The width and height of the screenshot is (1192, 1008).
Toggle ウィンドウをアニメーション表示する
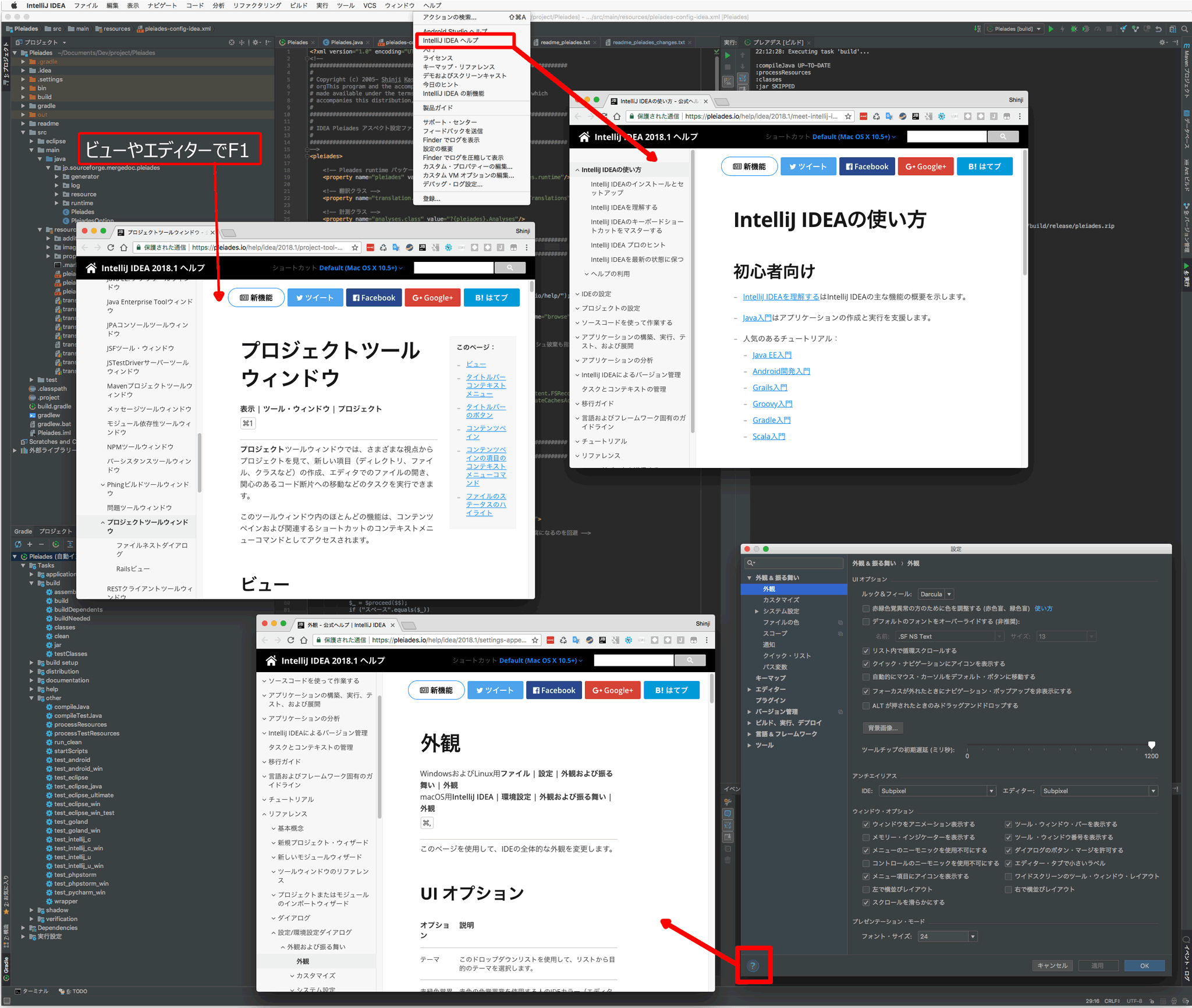point(866,824)
